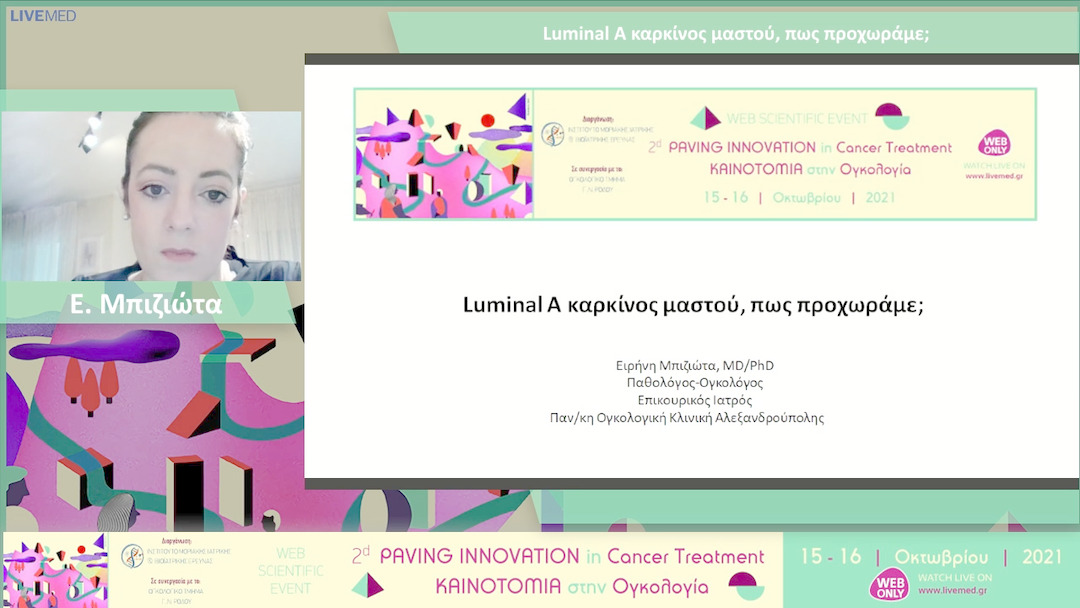Open www.livemed.gr link in the slide banner

994,176
